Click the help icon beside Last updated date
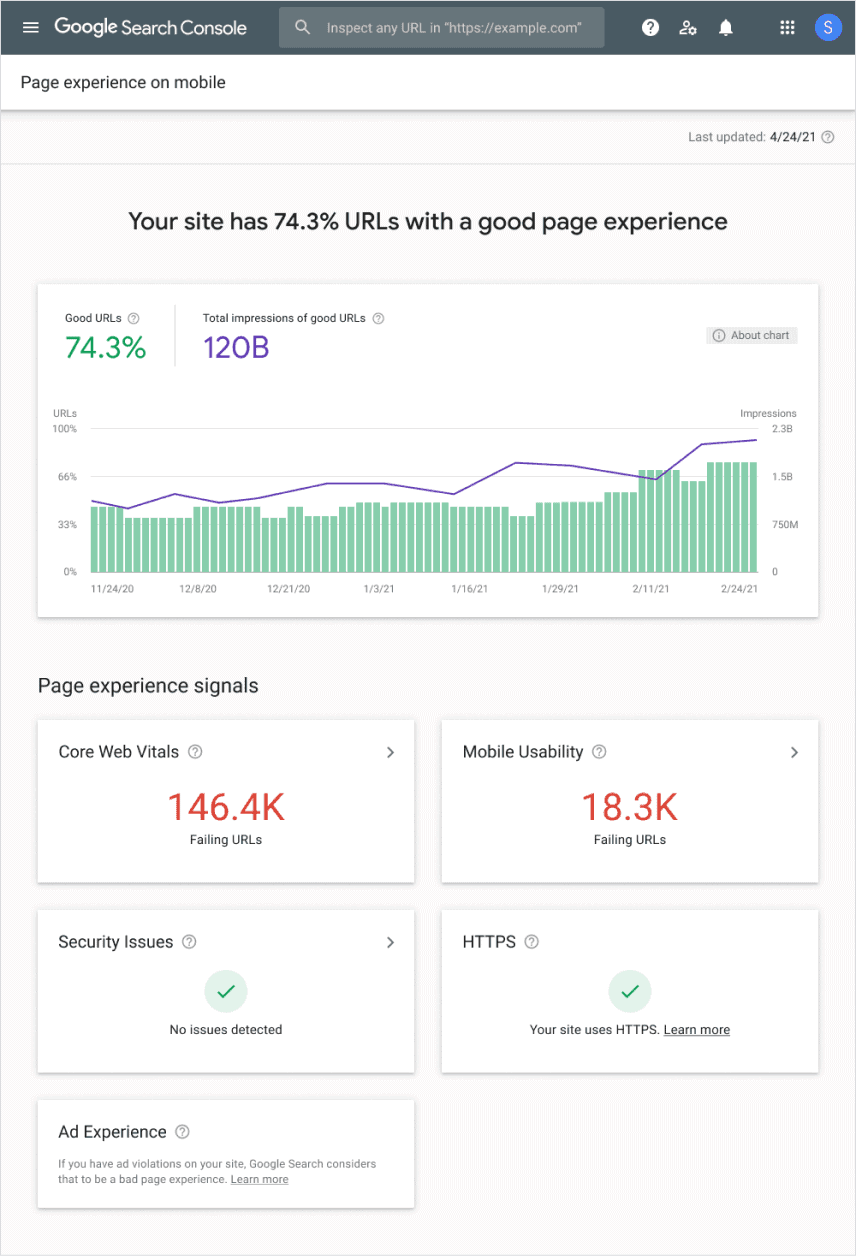856x1256 pixels. [827, 137]
